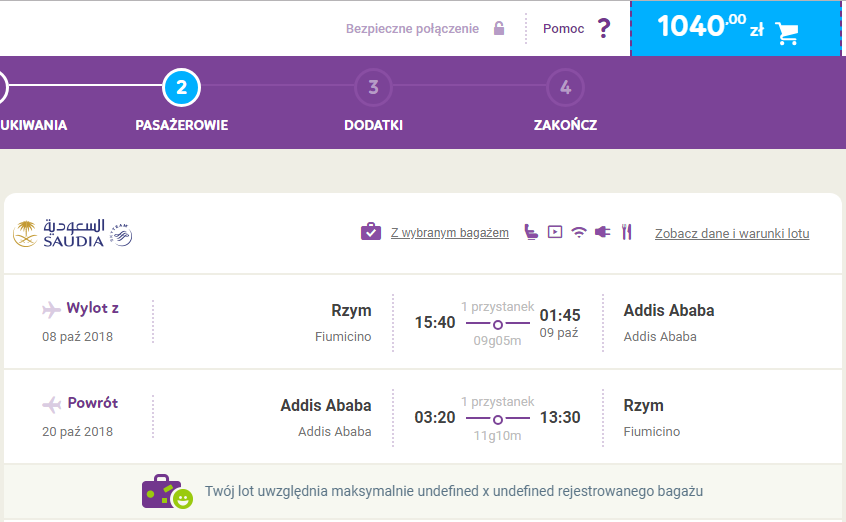
Task: Click the secure connection padlock icon
Action: 499,28
